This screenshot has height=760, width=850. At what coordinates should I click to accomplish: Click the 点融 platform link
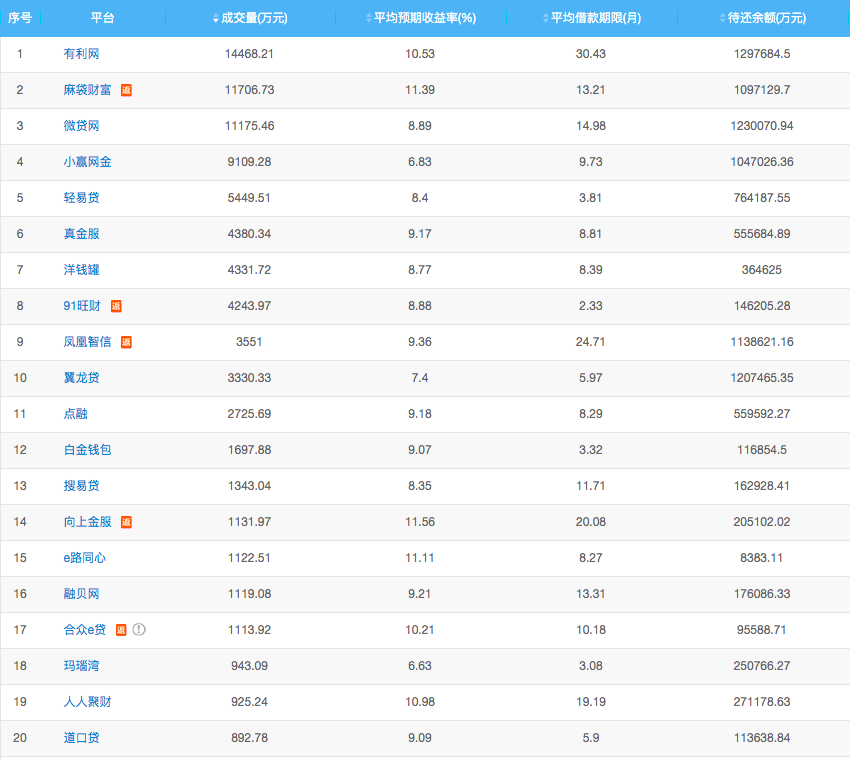75,414
